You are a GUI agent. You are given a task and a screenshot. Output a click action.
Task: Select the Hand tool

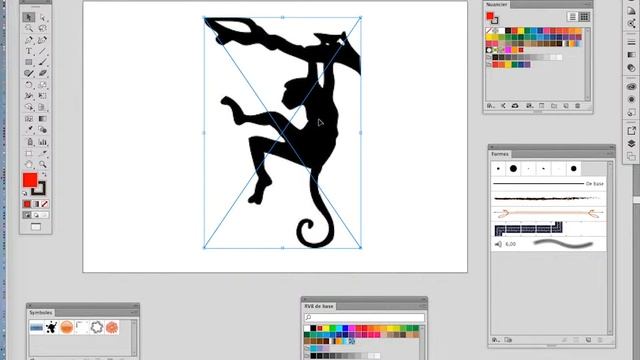(29, 164)
